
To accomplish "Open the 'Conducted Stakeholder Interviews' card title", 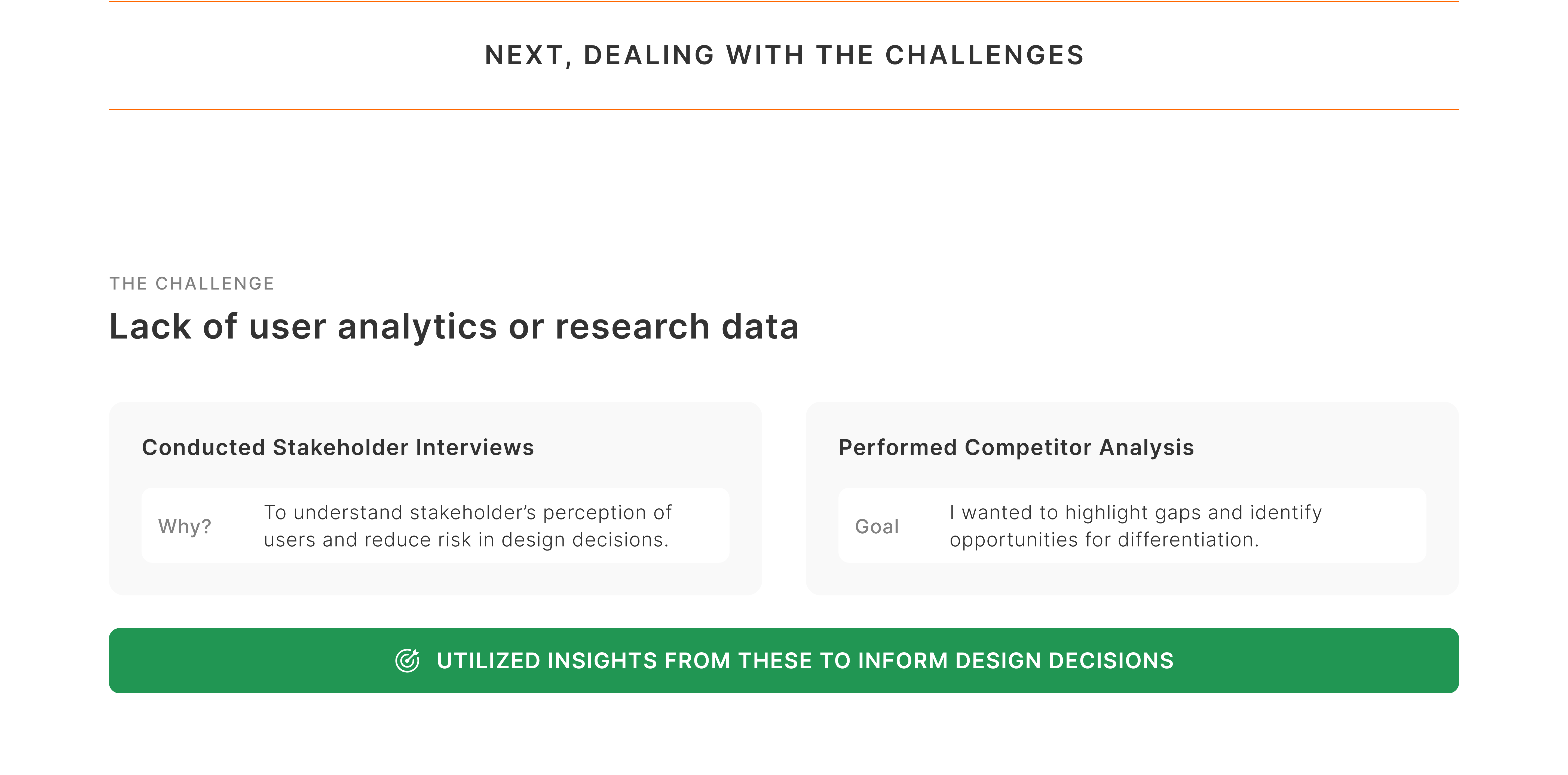I will coord(338,448).
